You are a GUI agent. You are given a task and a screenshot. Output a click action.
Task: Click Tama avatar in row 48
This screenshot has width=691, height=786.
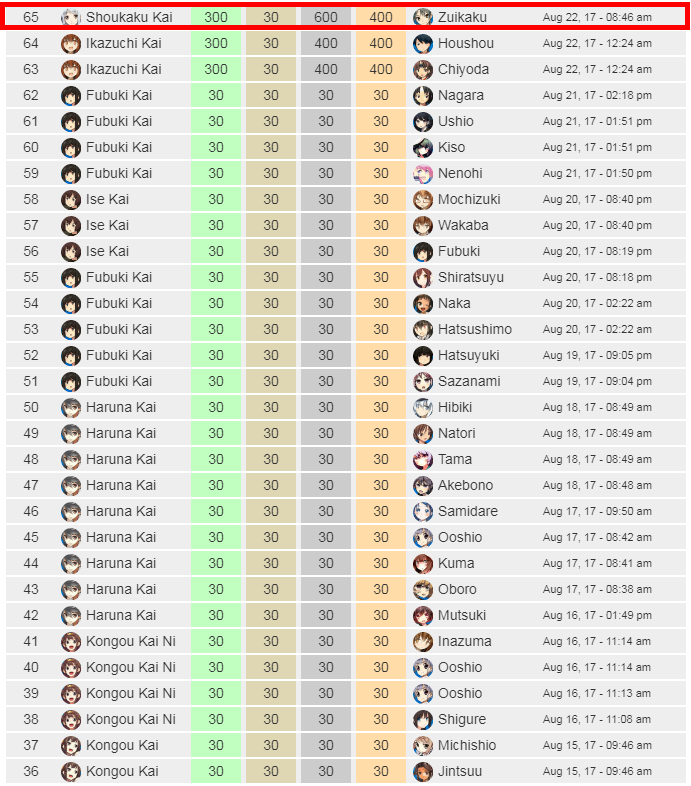coord(423,460)
